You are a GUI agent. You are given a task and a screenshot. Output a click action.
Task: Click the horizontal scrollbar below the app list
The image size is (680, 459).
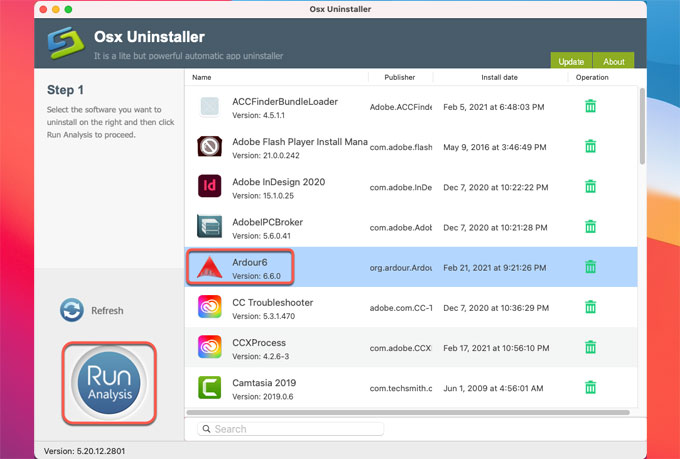point(408,412)
